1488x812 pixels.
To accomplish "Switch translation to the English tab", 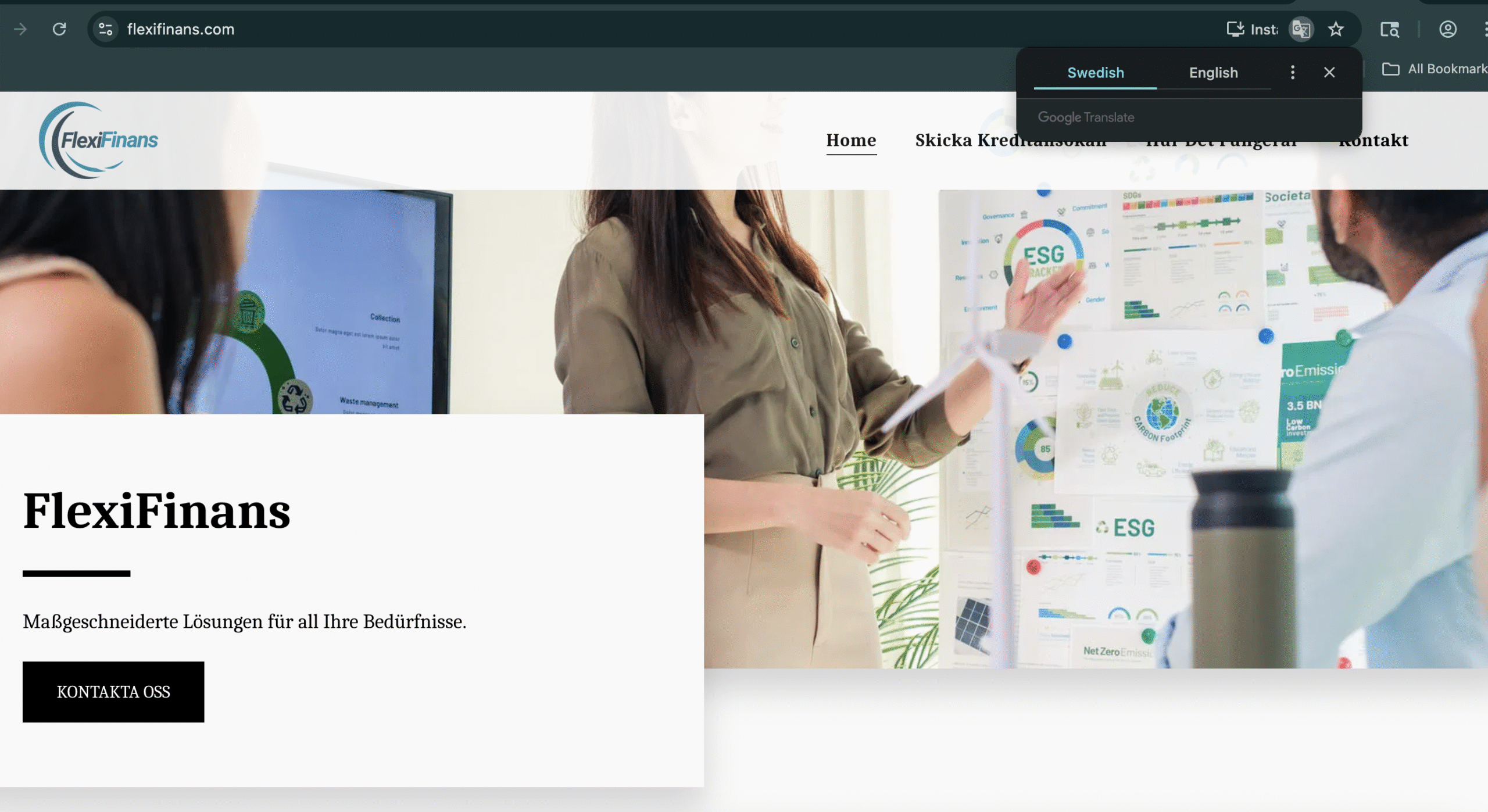I will (1213, 73).
